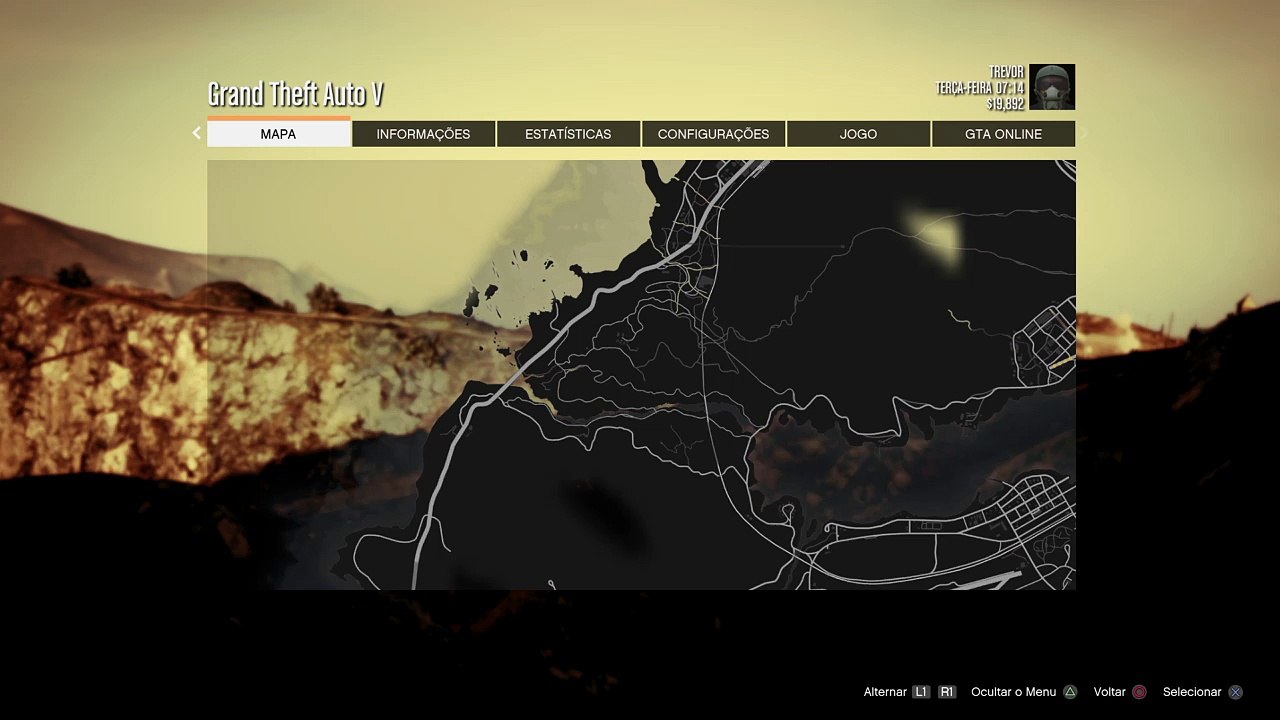Click the Ocultar o Menu label
The image size is (1280, 720).
coord(1013,692)
